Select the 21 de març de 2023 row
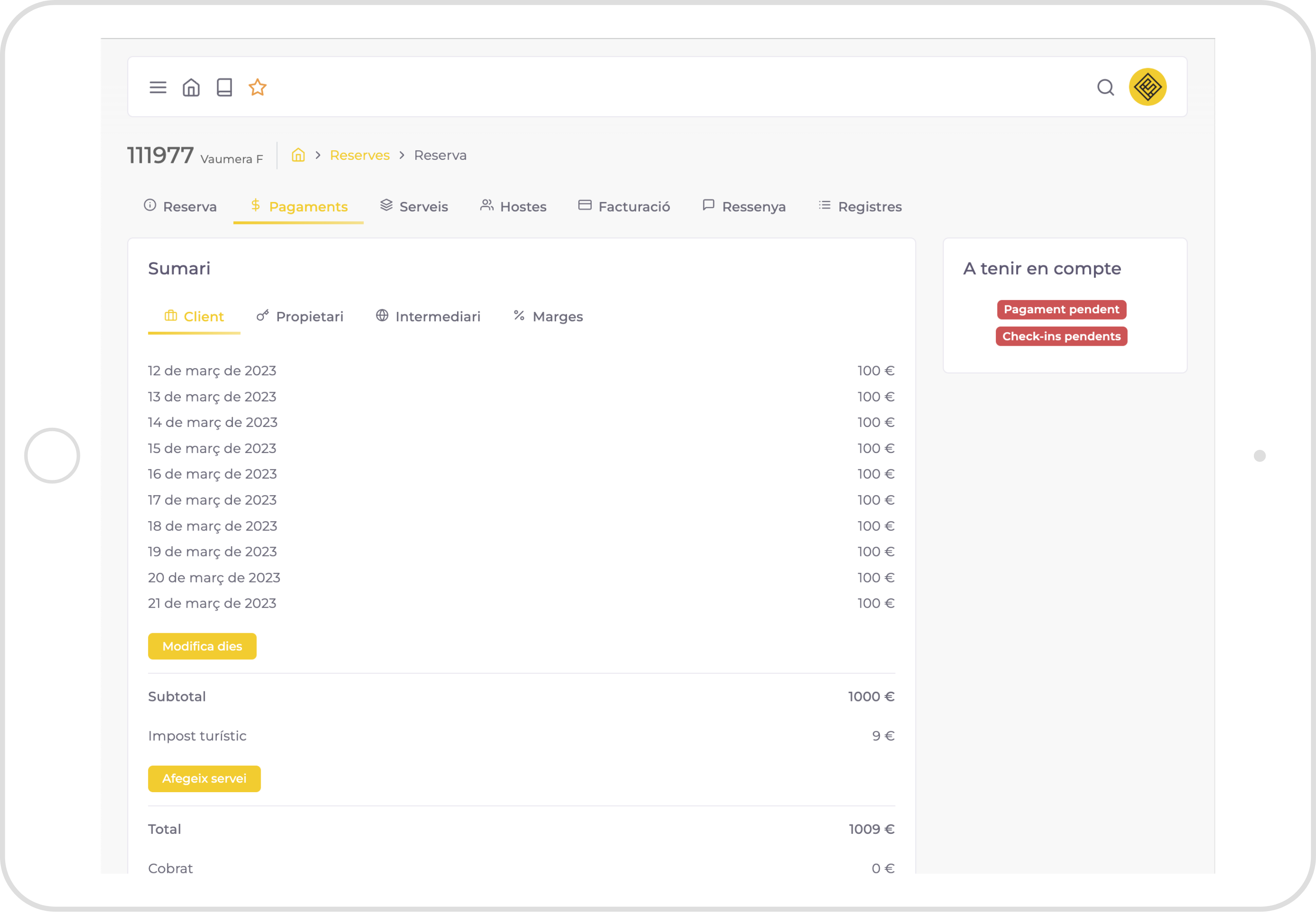 [521, 603]
